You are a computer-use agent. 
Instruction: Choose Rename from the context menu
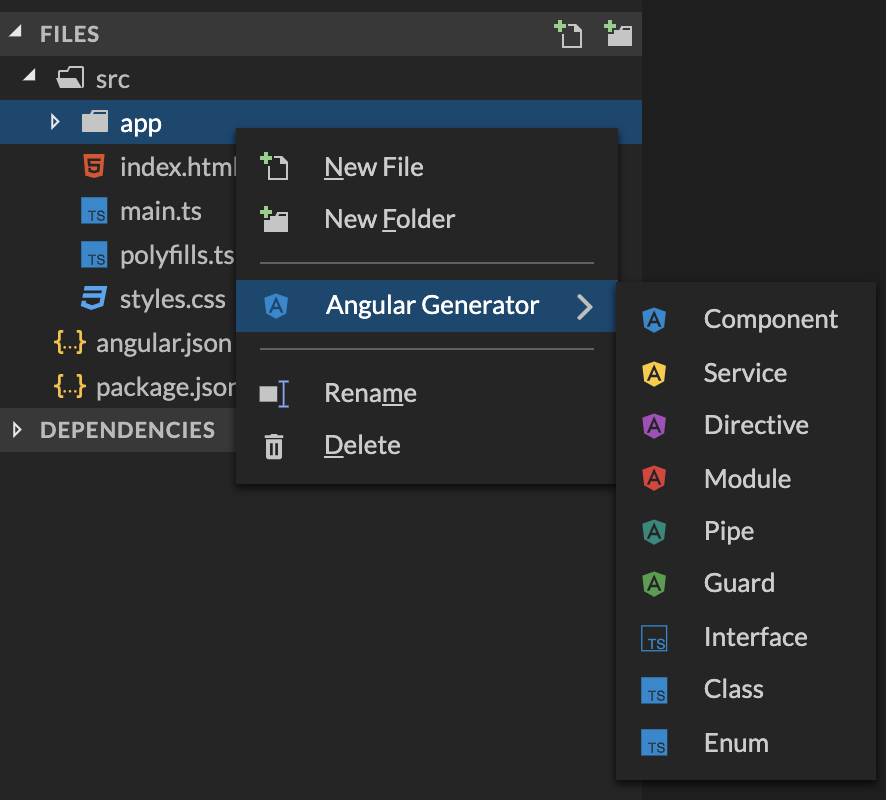pos(427,393)
